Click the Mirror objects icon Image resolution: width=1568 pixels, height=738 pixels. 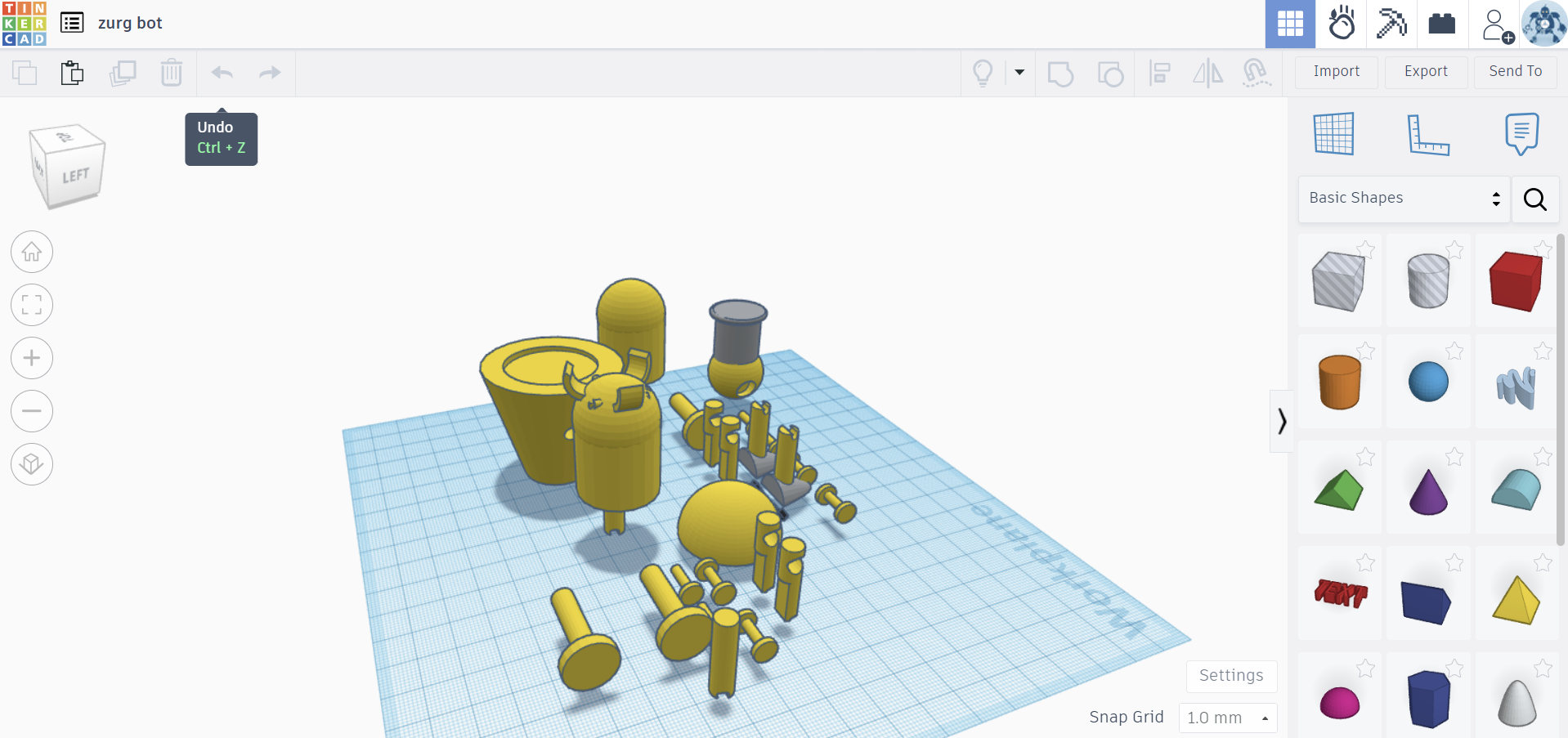[x=1207, y=73]
